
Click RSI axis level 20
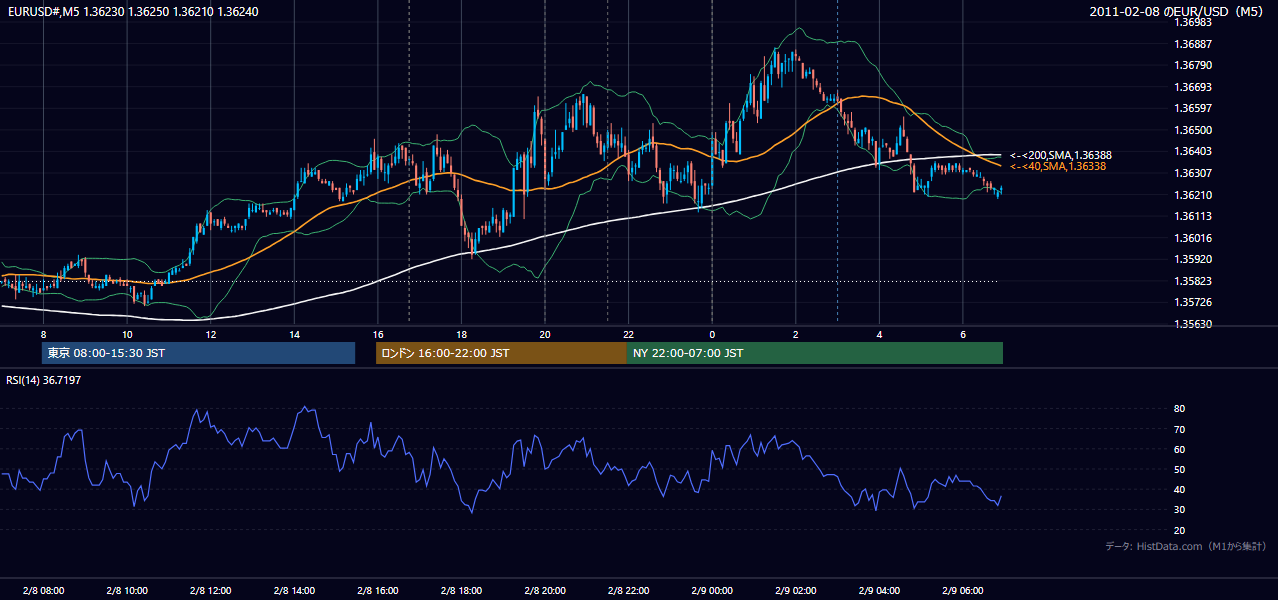coord(1179,530)
